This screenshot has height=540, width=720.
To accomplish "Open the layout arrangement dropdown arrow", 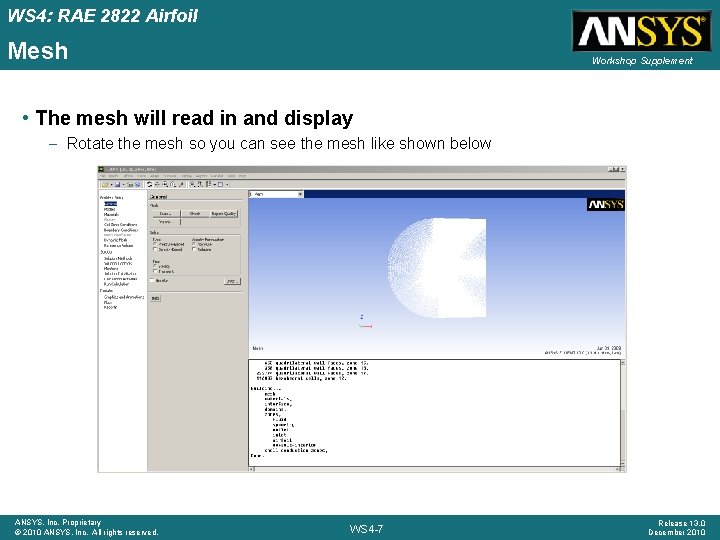I will 214,185.
